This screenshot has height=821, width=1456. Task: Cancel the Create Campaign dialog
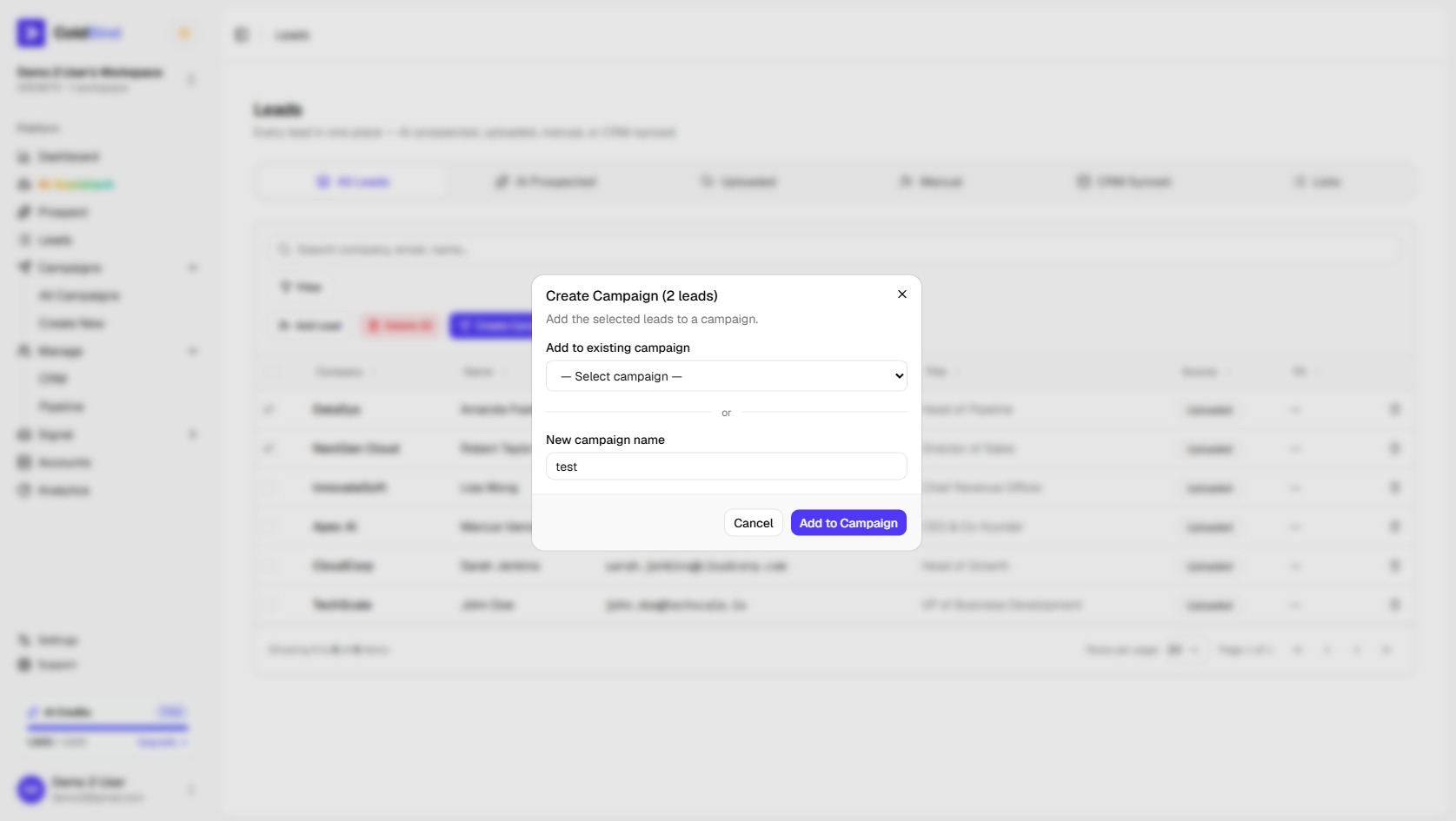tap(754, 523)
